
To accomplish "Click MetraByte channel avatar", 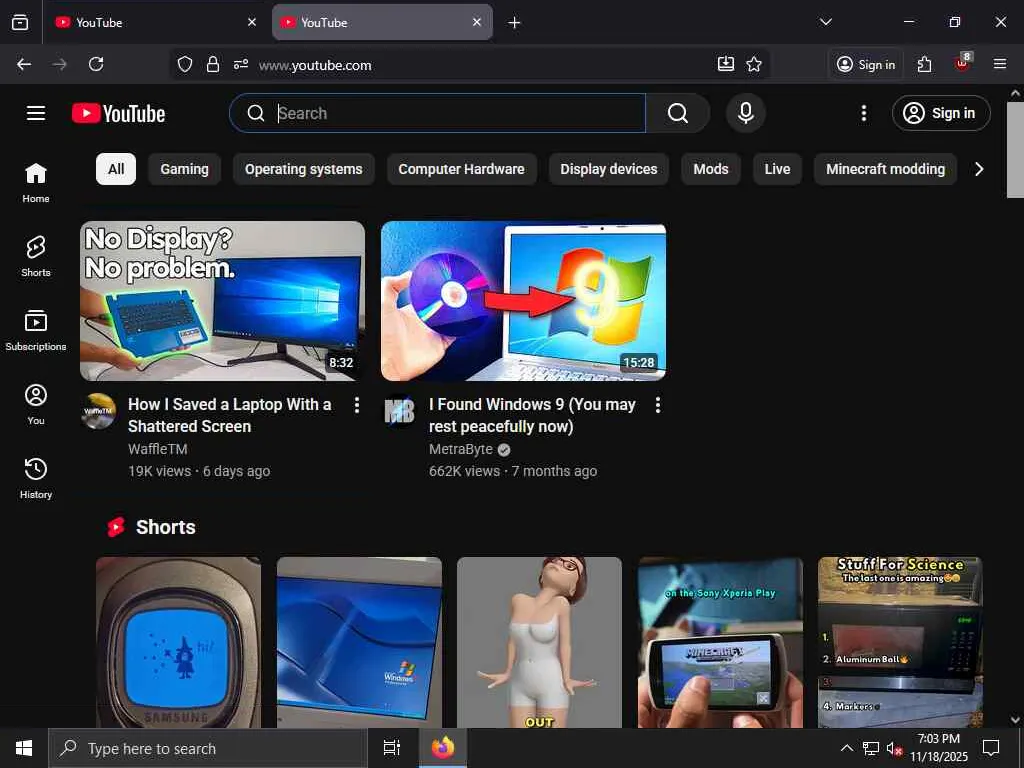I will click(x=399, y=411).
